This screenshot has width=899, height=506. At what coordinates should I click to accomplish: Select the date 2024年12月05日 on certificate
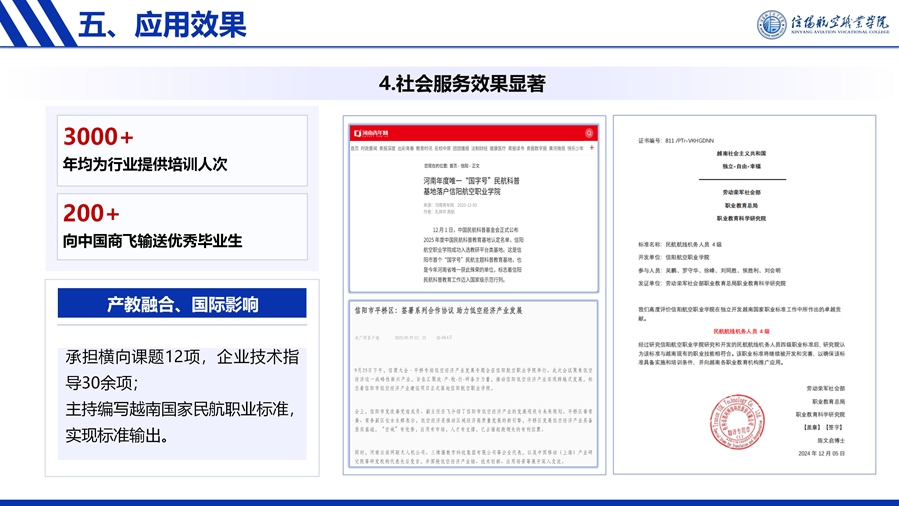click(822, 453)
